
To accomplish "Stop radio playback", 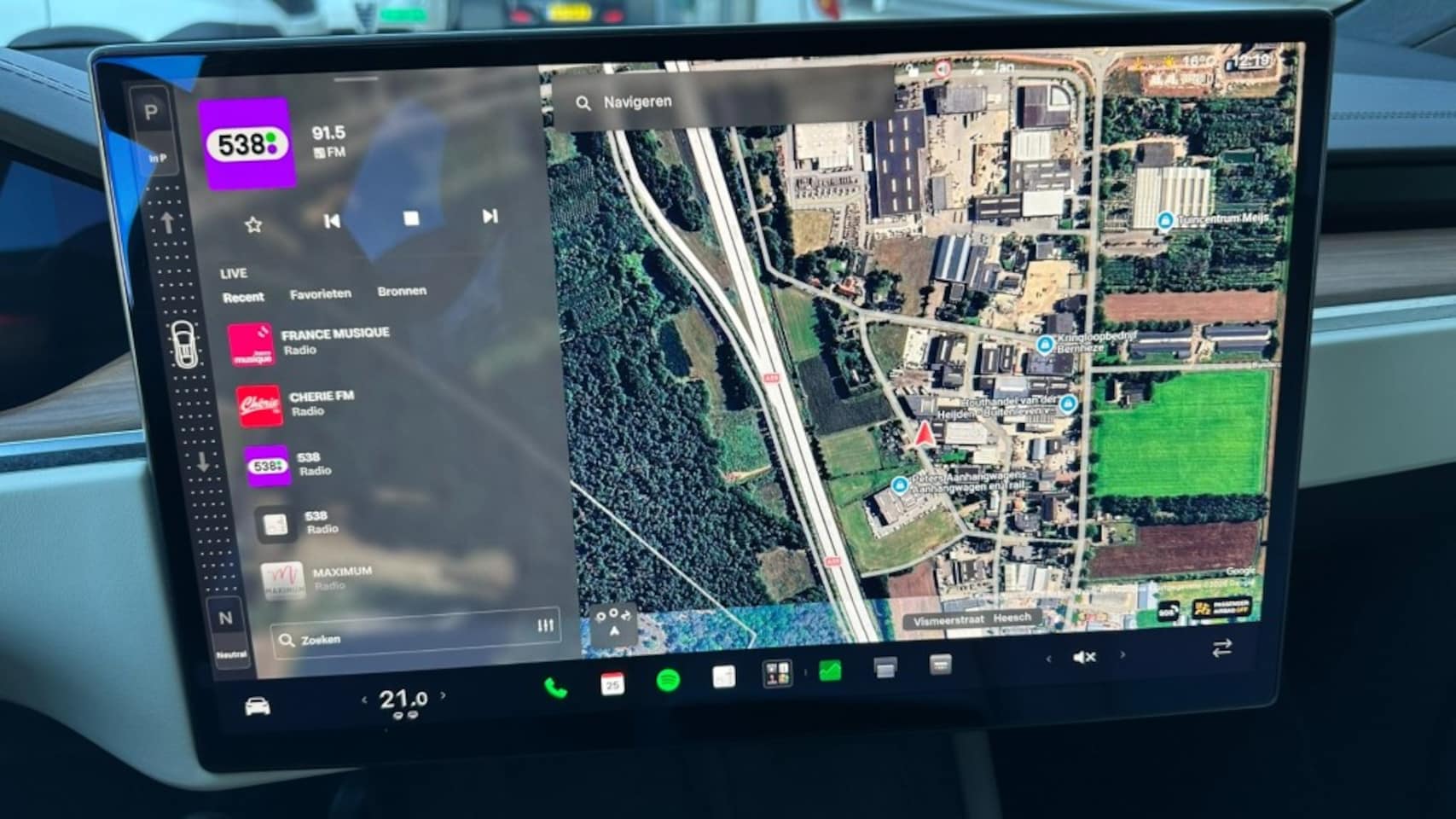I will 411,218.
